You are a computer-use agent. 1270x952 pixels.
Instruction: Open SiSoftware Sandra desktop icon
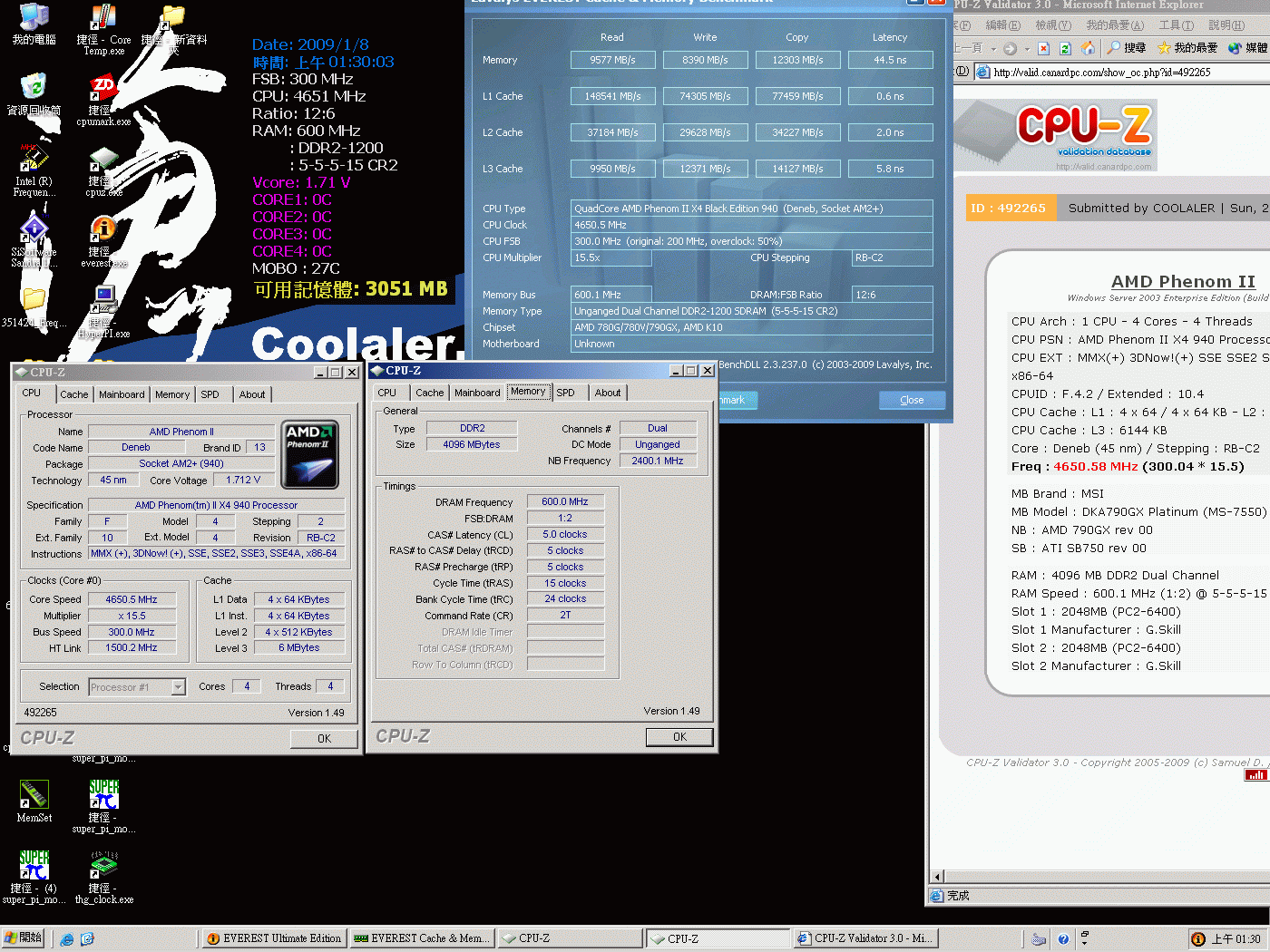pyautogui.click(x=34, y=240)
